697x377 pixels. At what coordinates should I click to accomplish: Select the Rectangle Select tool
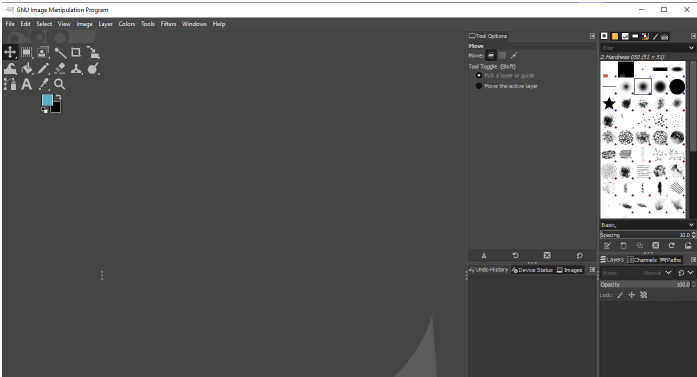[26, 52]
